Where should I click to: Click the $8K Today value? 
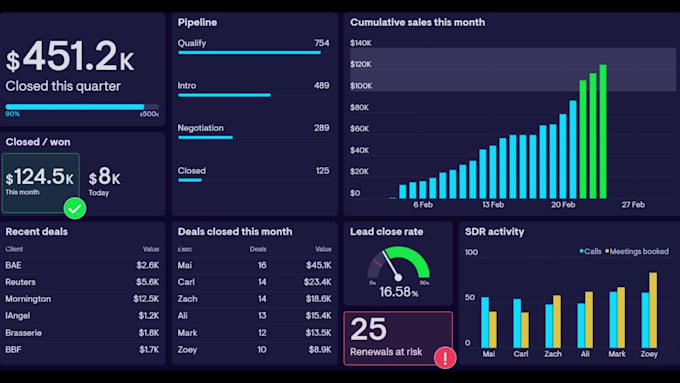(x=105, y=177)
